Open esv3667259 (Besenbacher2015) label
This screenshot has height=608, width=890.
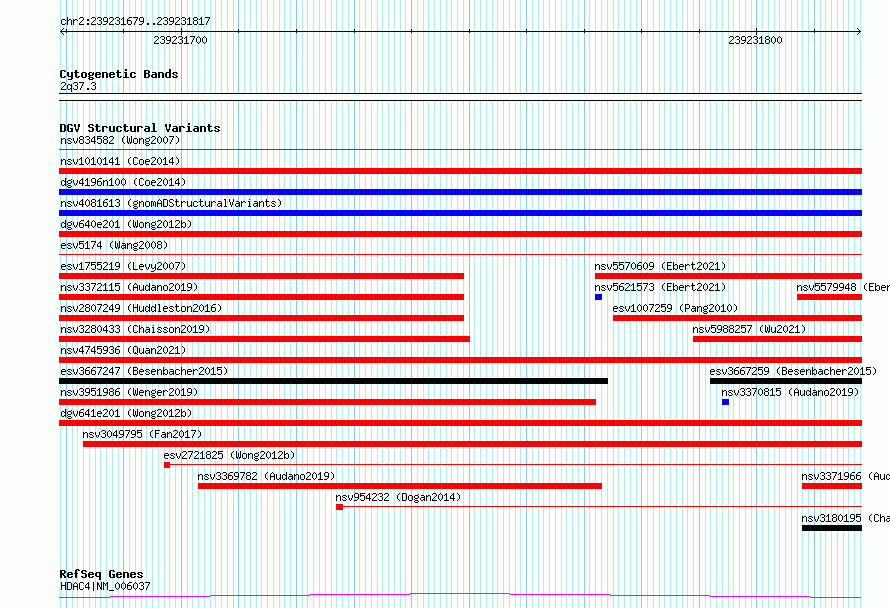(793, 371)
